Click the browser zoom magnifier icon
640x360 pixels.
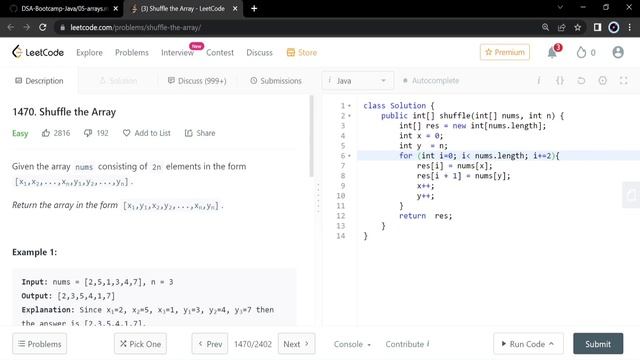tap(545, 27)
